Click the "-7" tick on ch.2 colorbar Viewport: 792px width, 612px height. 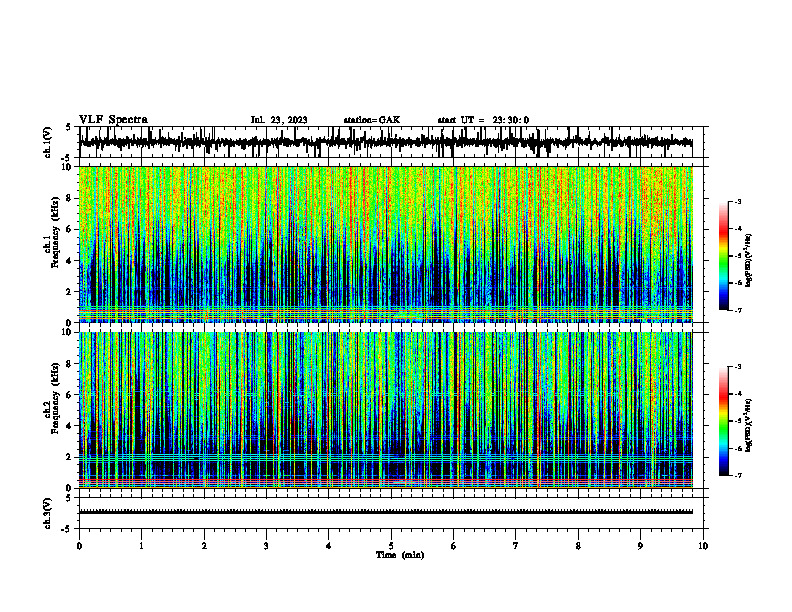click(x=737, y=475)
